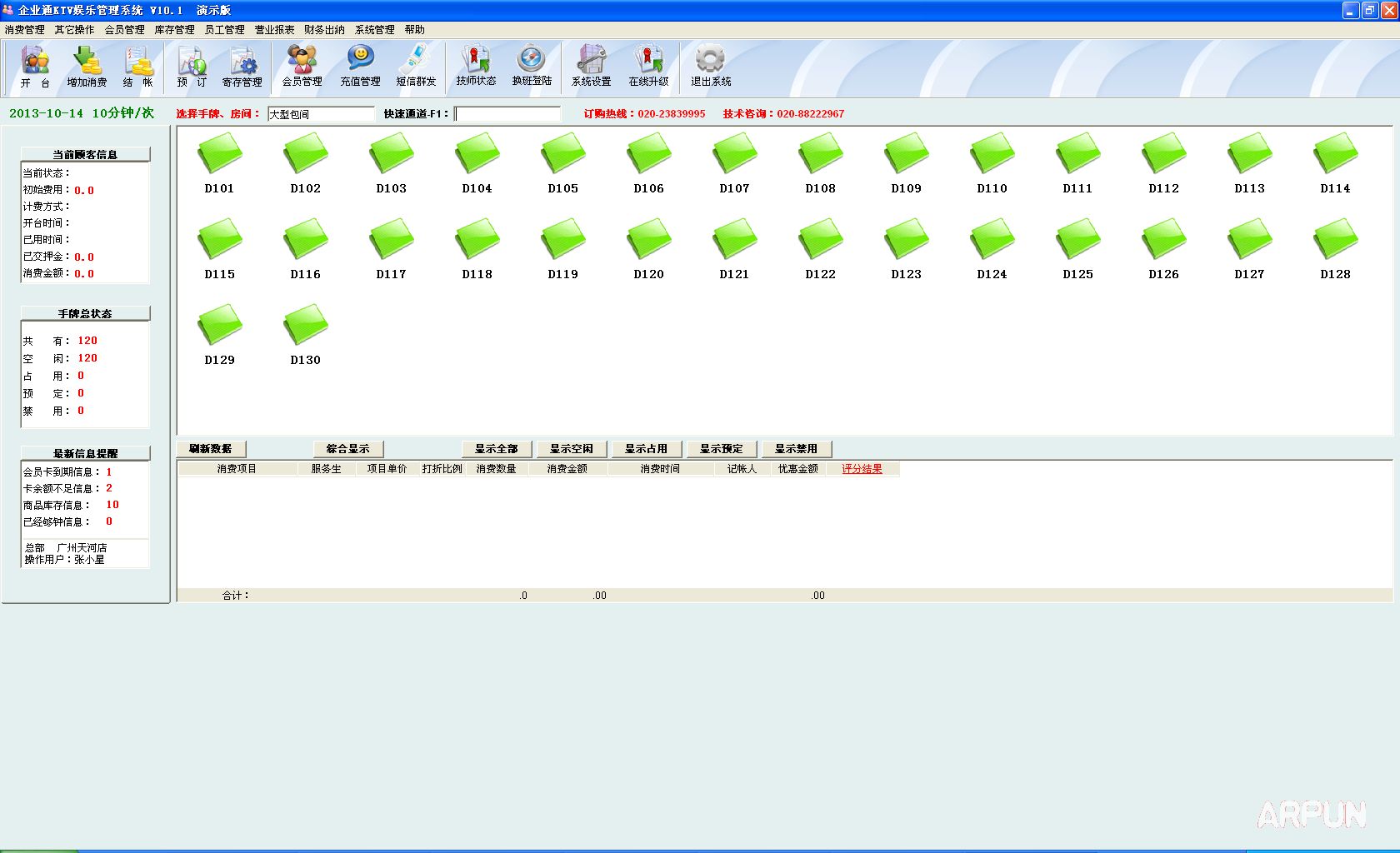Select room D101
Viewport: 1400px width, 853px height.
220,163
